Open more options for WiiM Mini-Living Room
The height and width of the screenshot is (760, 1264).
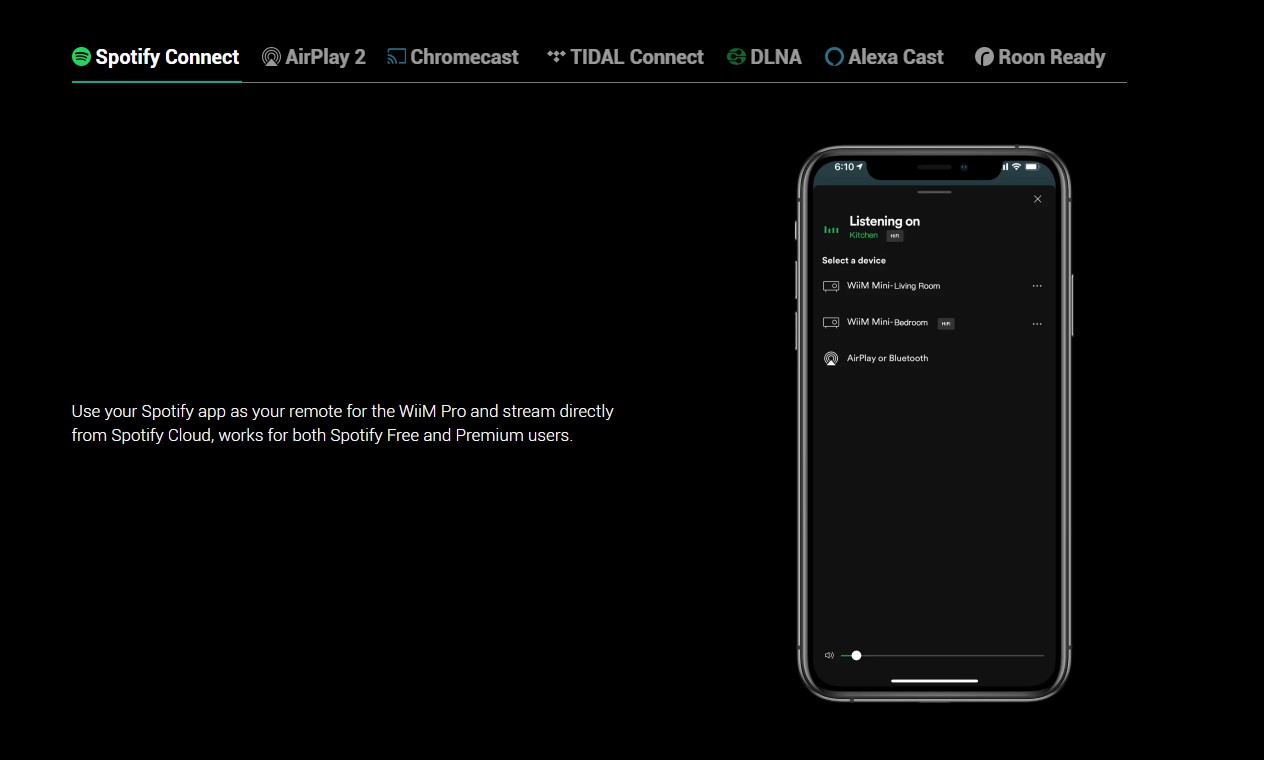pos(1037,286)
